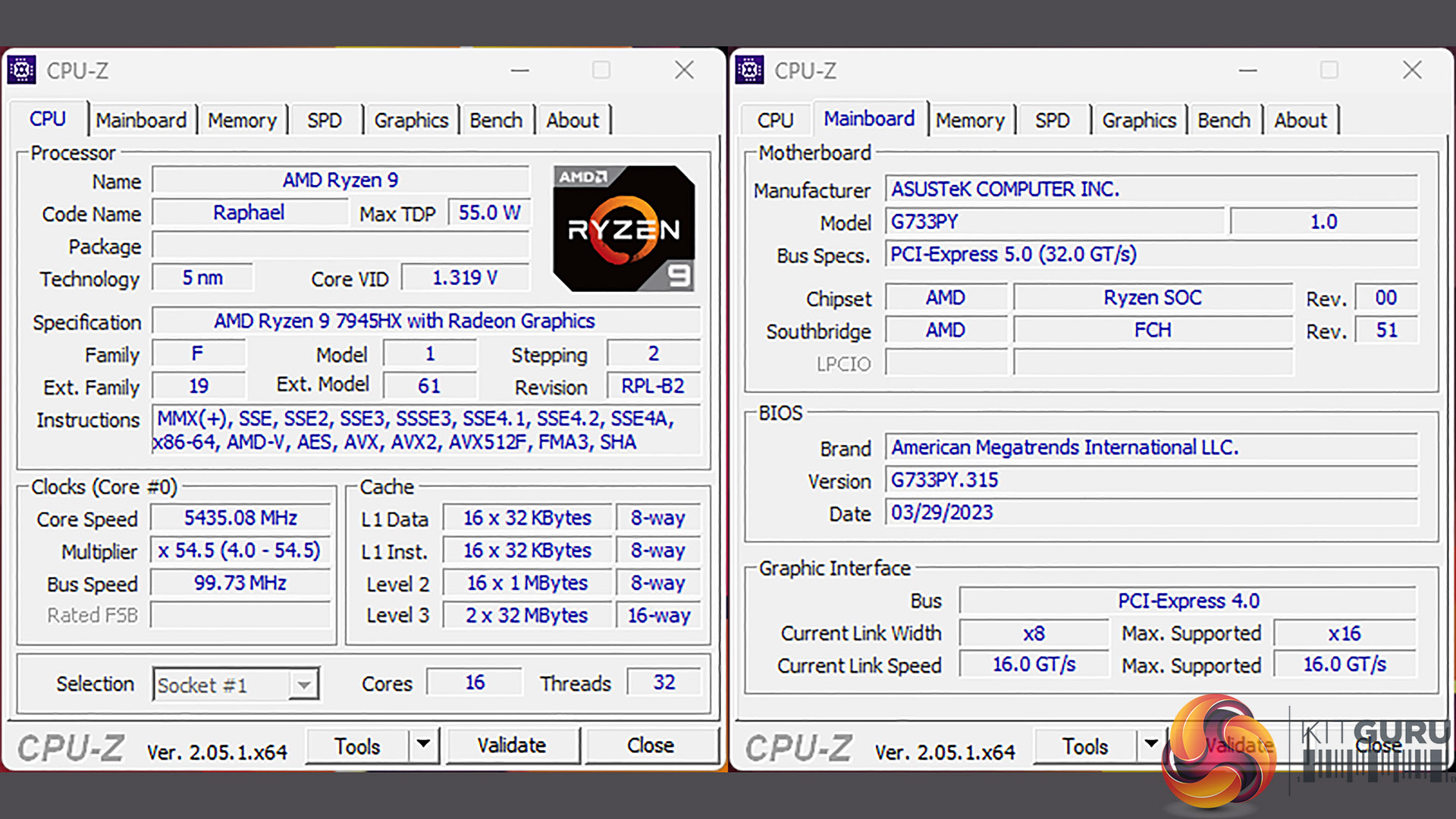
Task: Minimize the right CPU-Z window
Action: tap(1247, 71)
